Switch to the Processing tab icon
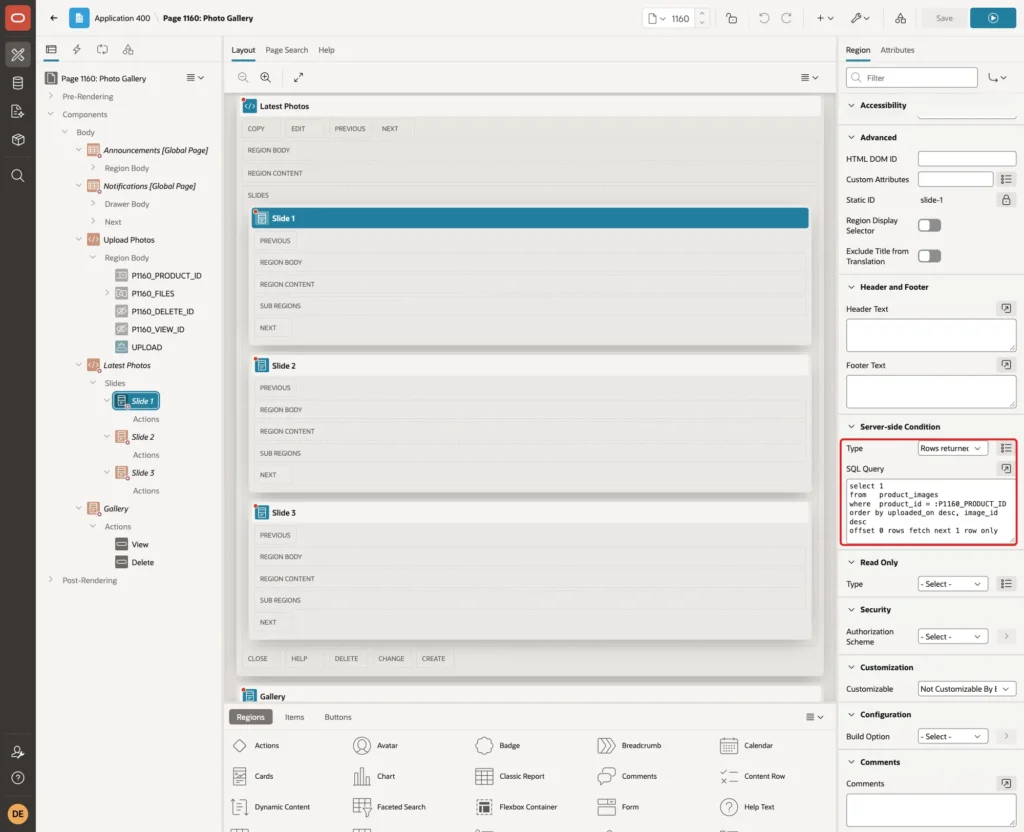Image resolution: width=1024 pixels, height=832 pixels. pyautogui.click(x=103, y=50)
